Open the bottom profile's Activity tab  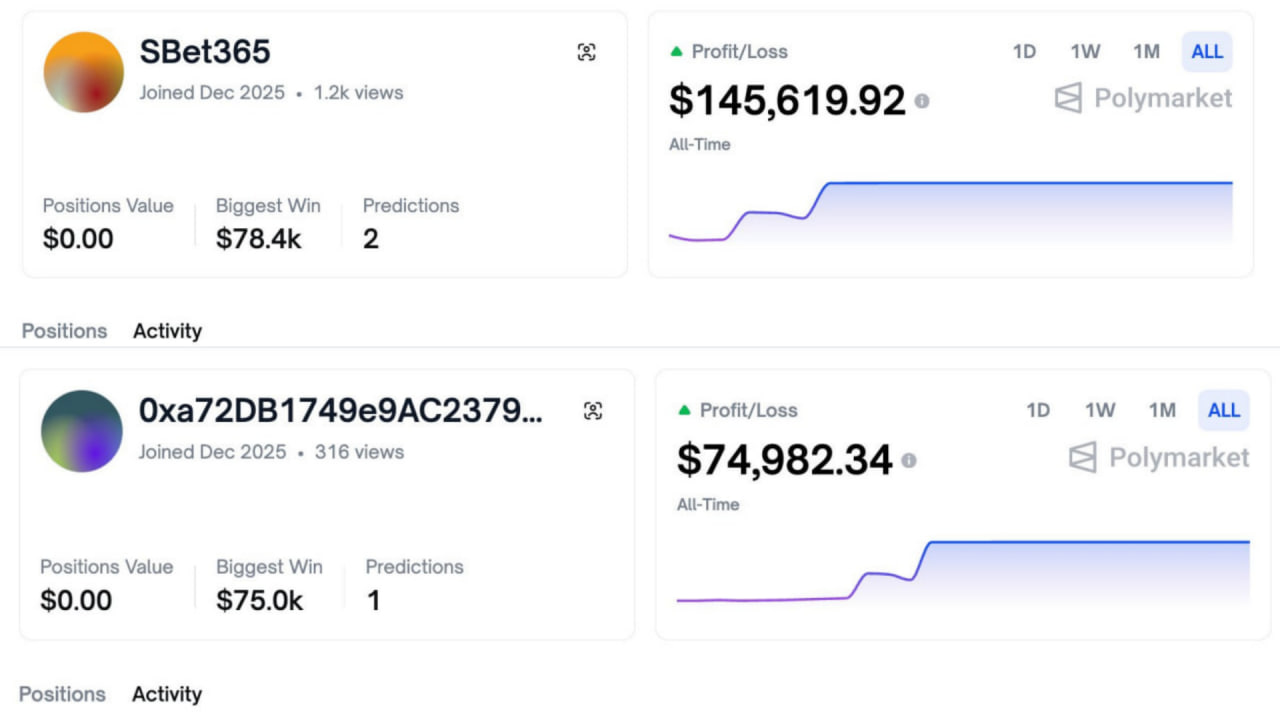pos(166,694)
